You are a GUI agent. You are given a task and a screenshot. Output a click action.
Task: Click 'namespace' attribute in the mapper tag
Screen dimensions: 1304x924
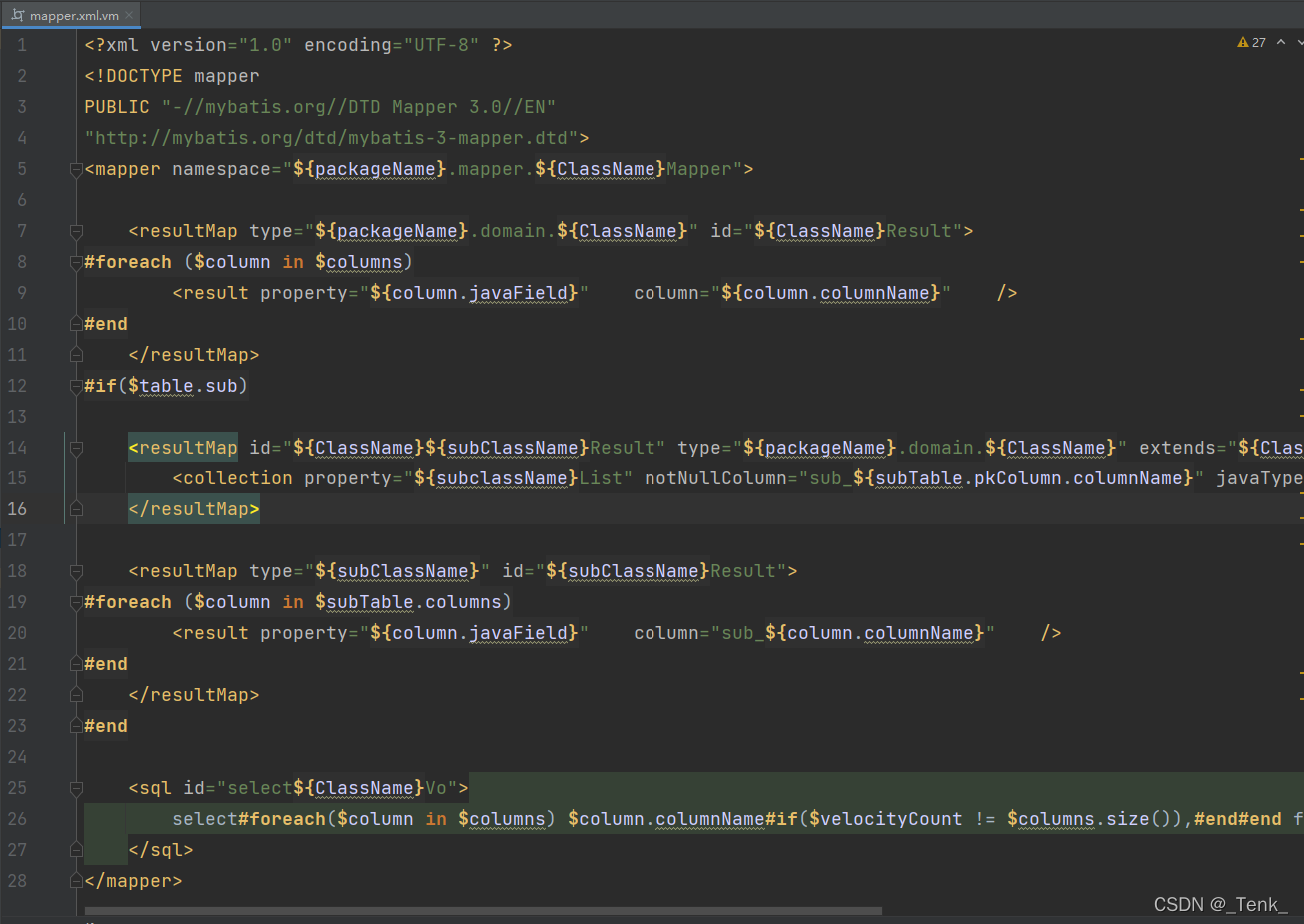(x=221, y=169)
